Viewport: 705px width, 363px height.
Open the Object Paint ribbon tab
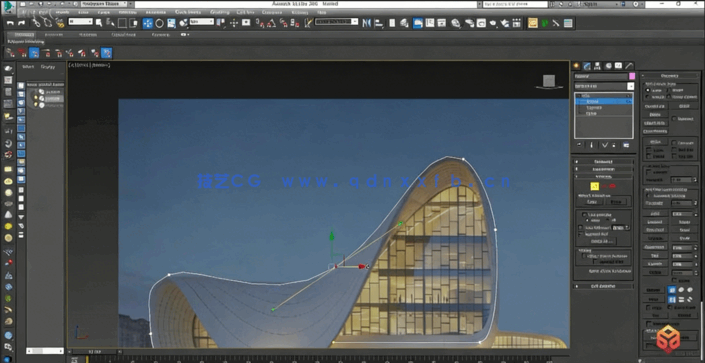(x=124, y=34)
